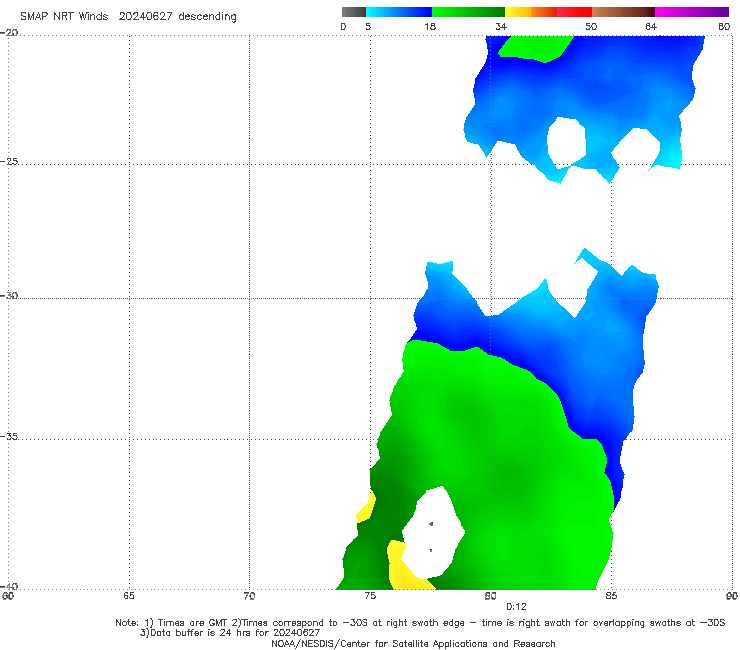Click the 'SMAP NRT Winds' title text
Image resolution: width=740 pixels, height=650 pixels.
(x=64, y=16)
